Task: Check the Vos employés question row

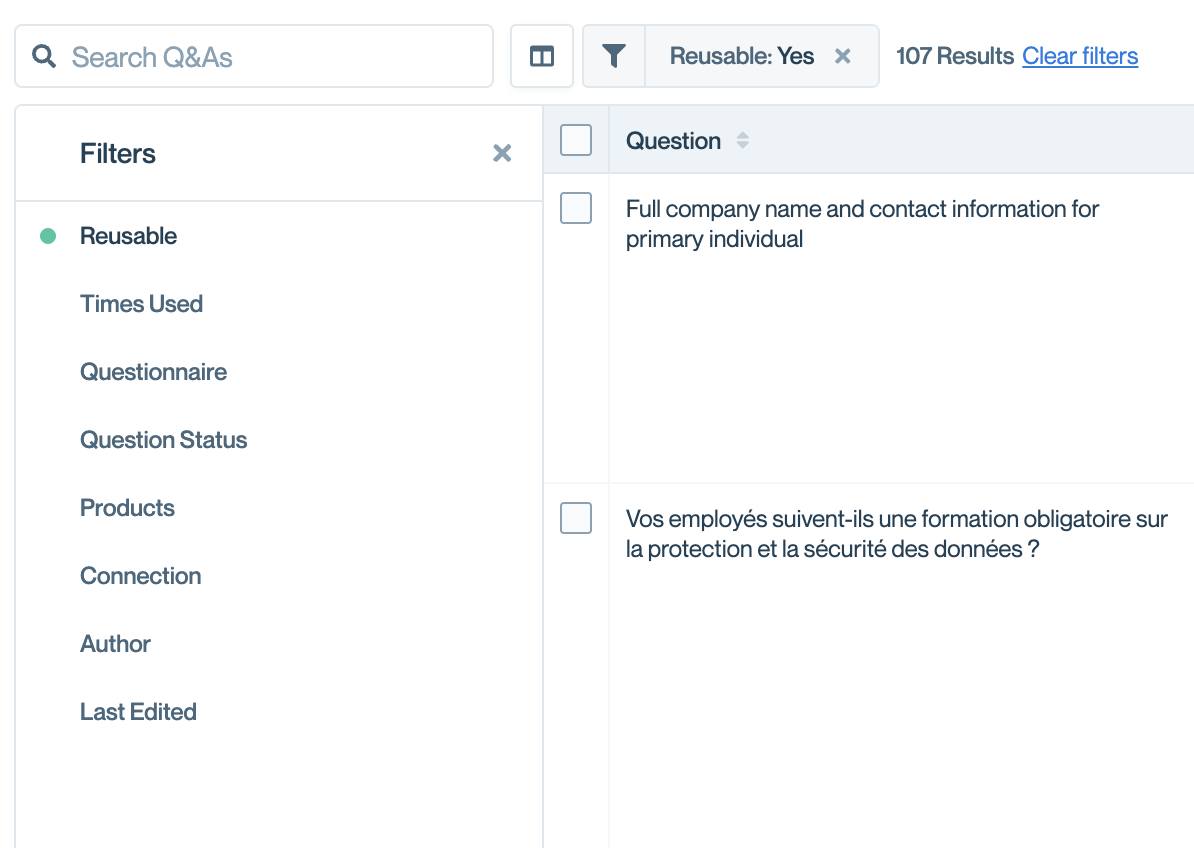Action: tap(576, 518)
